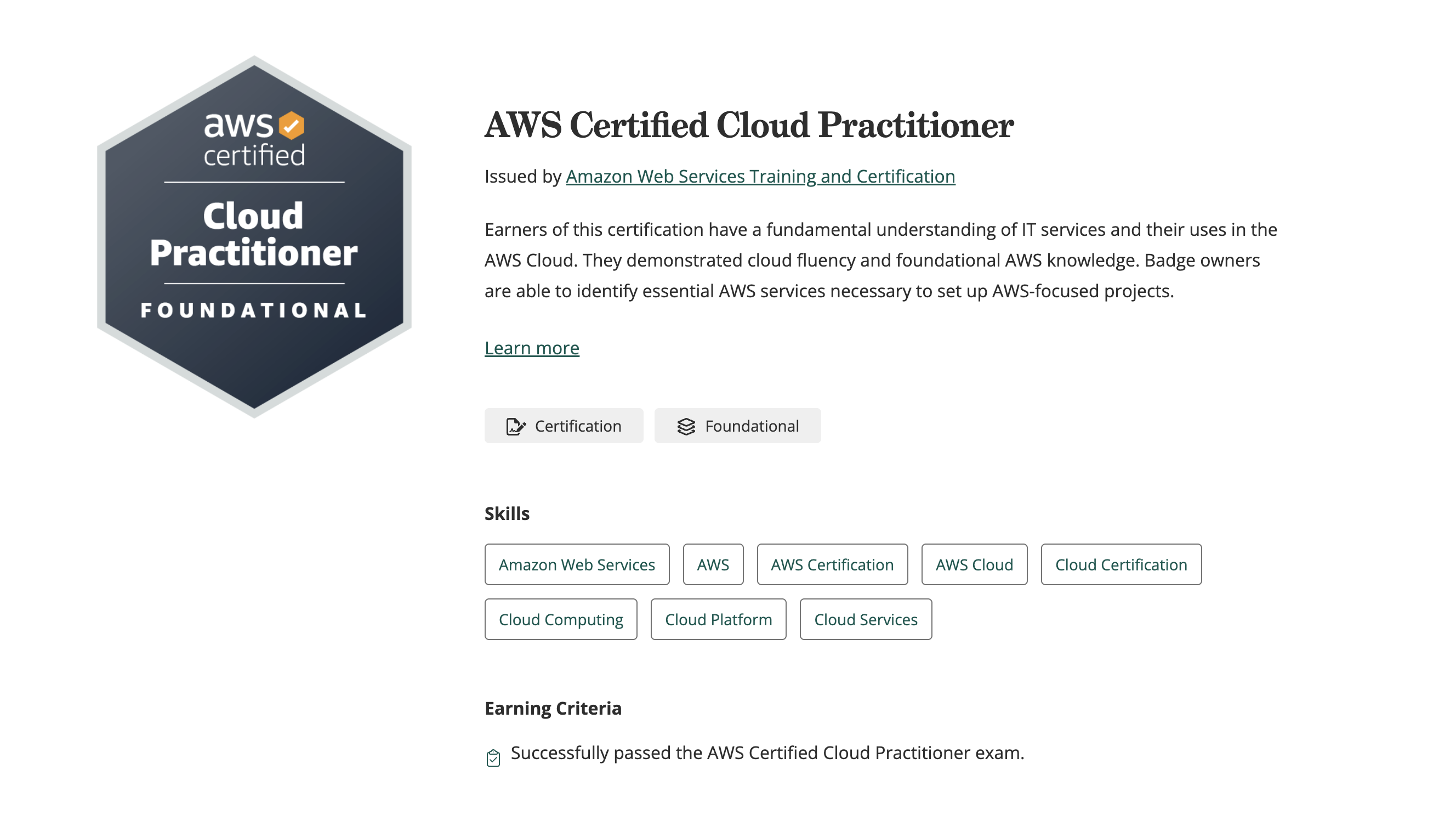Click the Cloud Certification skill tag
Viewport: 1456px width, 826px height.
[x=1121, y=564]
